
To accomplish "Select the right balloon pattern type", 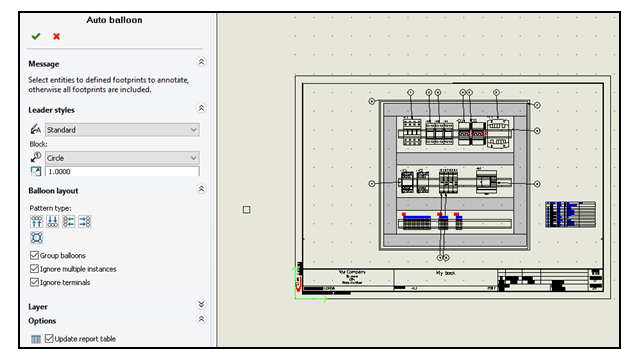I will [x=84, y=222].
